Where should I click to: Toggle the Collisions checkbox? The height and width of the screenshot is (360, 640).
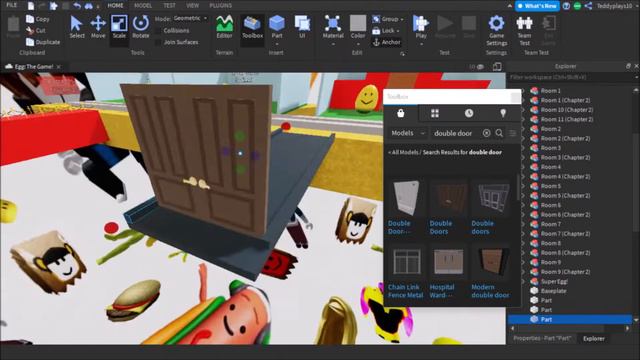(x=158, y=31)
